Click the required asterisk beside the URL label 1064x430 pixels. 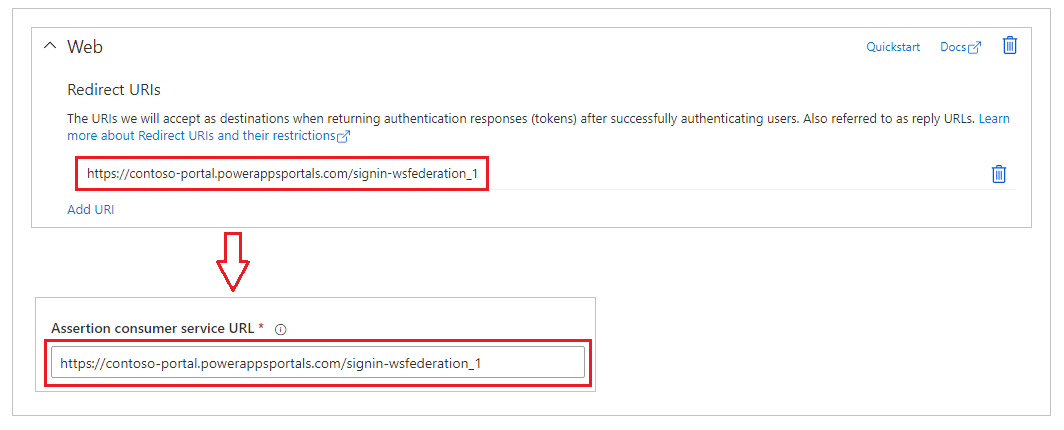click(261, 328)
